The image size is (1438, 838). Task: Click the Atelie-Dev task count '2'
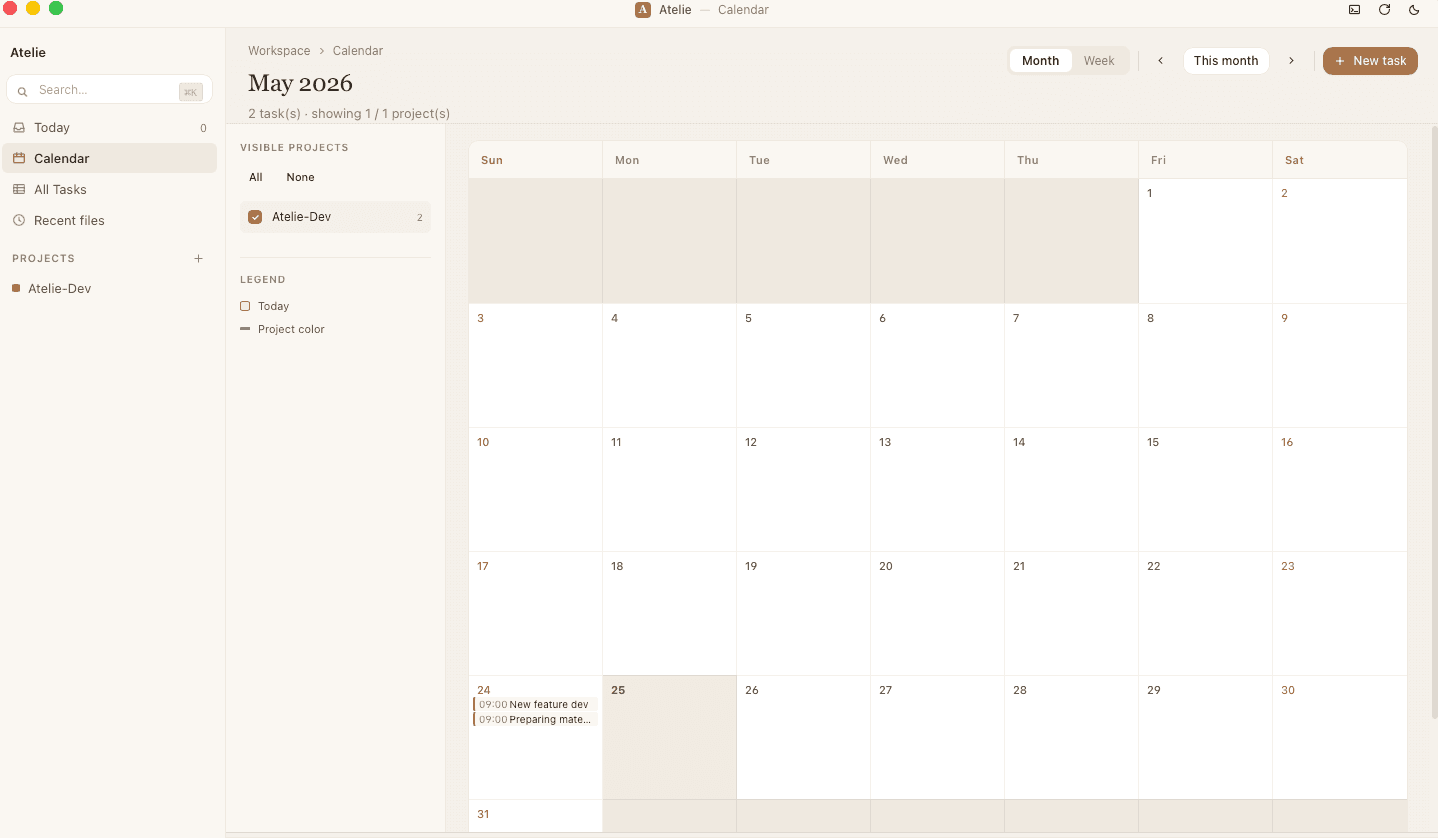(x=419, y=218)
